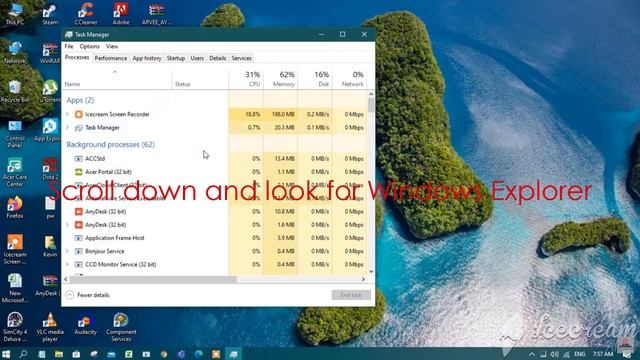Sort processes by Memory column
Image resolution: width=640 pixels, height=360 pixels.
tap(280, 79)
